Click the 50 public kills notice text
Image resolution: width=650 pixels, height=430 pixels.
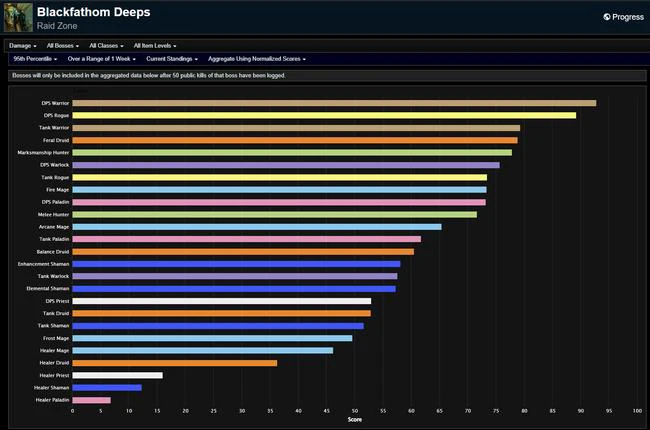pos(149,75)
